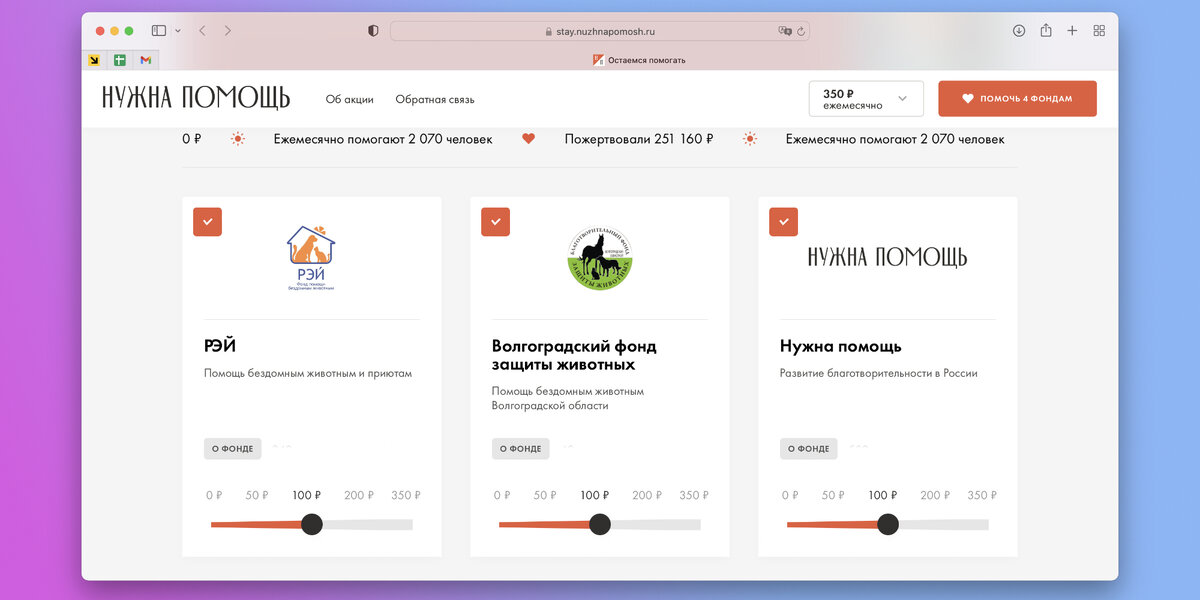Select 50 ₽ on the РЭЙ slider

click(x=257, y=495)
